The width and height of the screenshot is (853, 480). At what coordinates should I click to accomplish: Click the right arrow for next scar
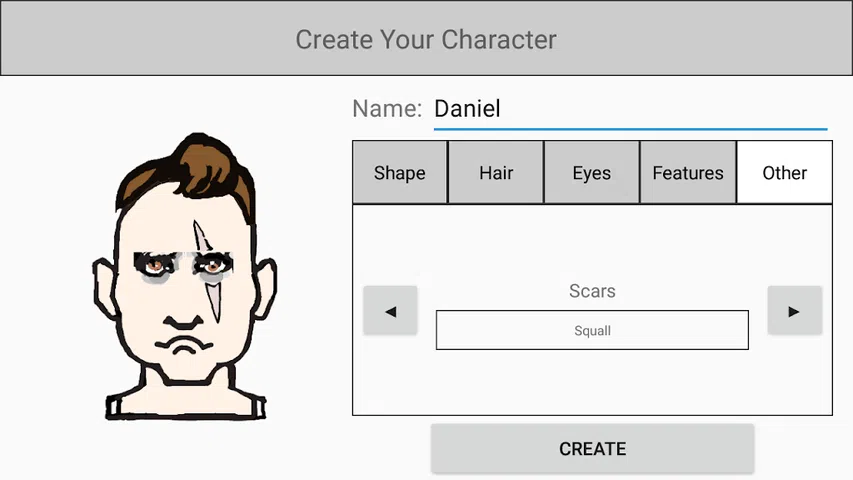(x=794, y=311)
